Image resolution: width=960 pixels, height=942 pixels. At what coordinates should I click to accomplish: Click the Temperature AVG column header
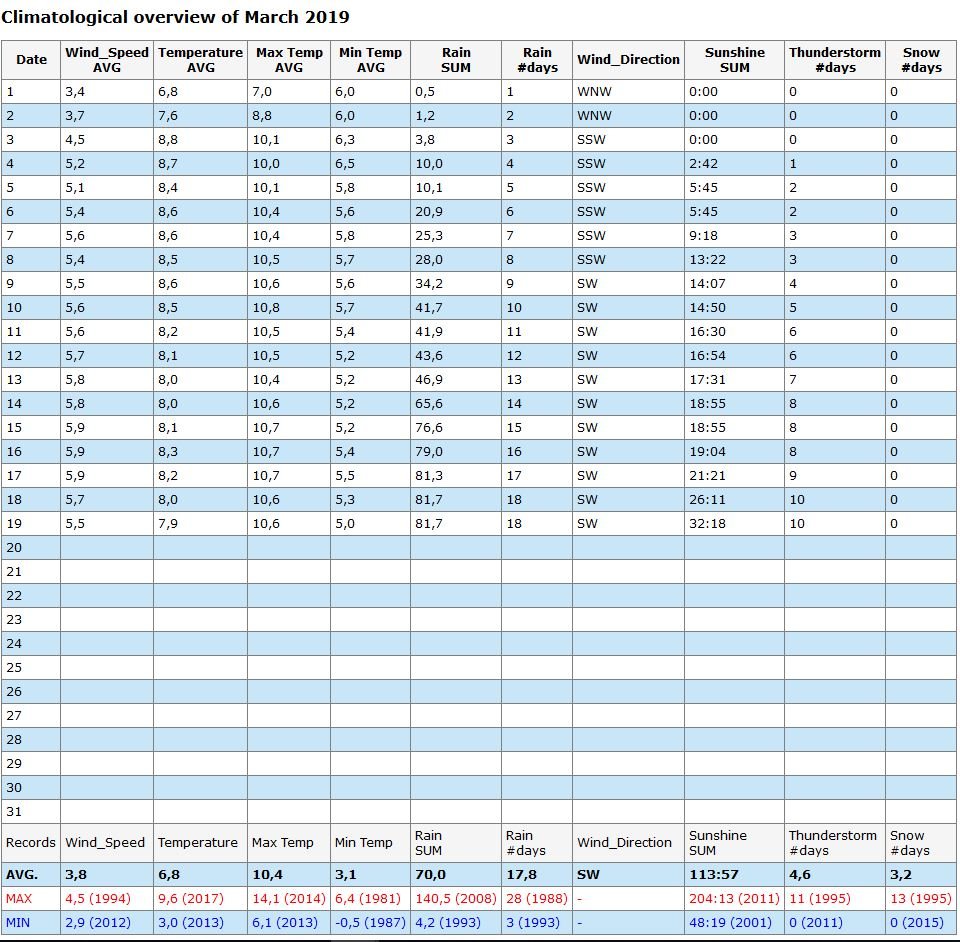(x=200, y=60)
